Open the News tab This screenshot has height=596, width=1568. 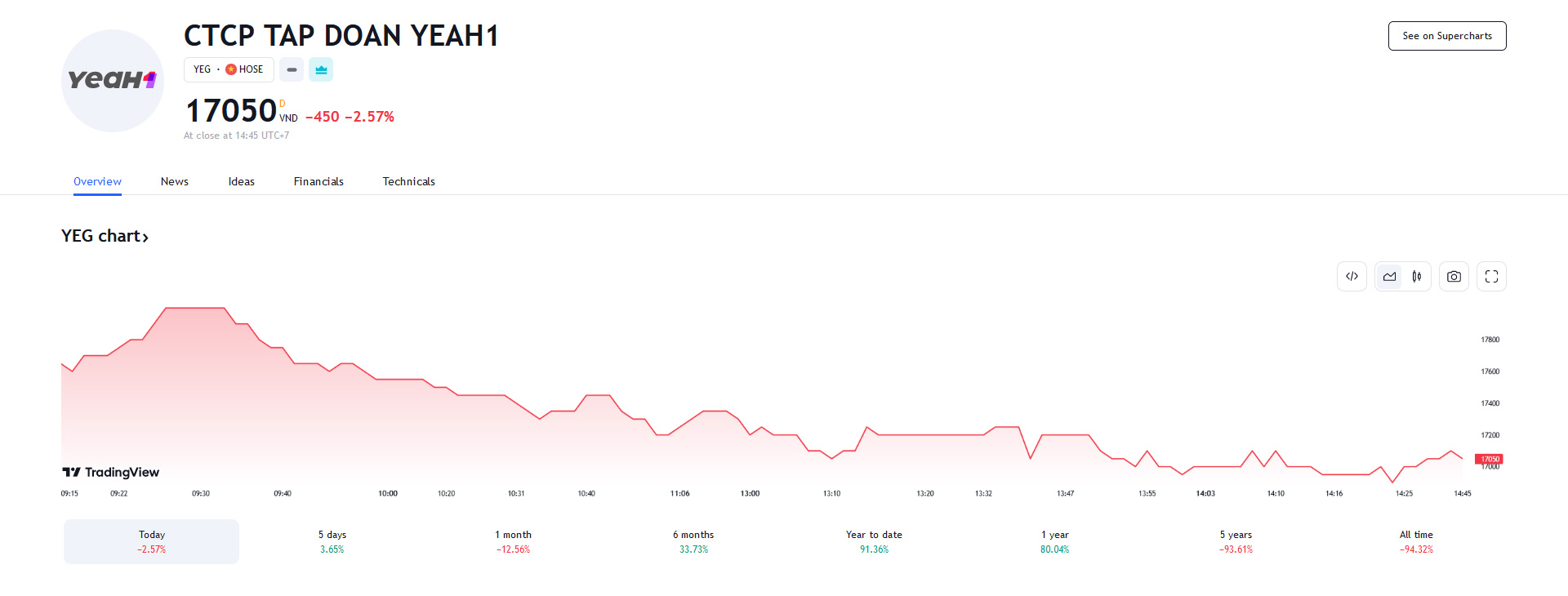pos(175,181)
